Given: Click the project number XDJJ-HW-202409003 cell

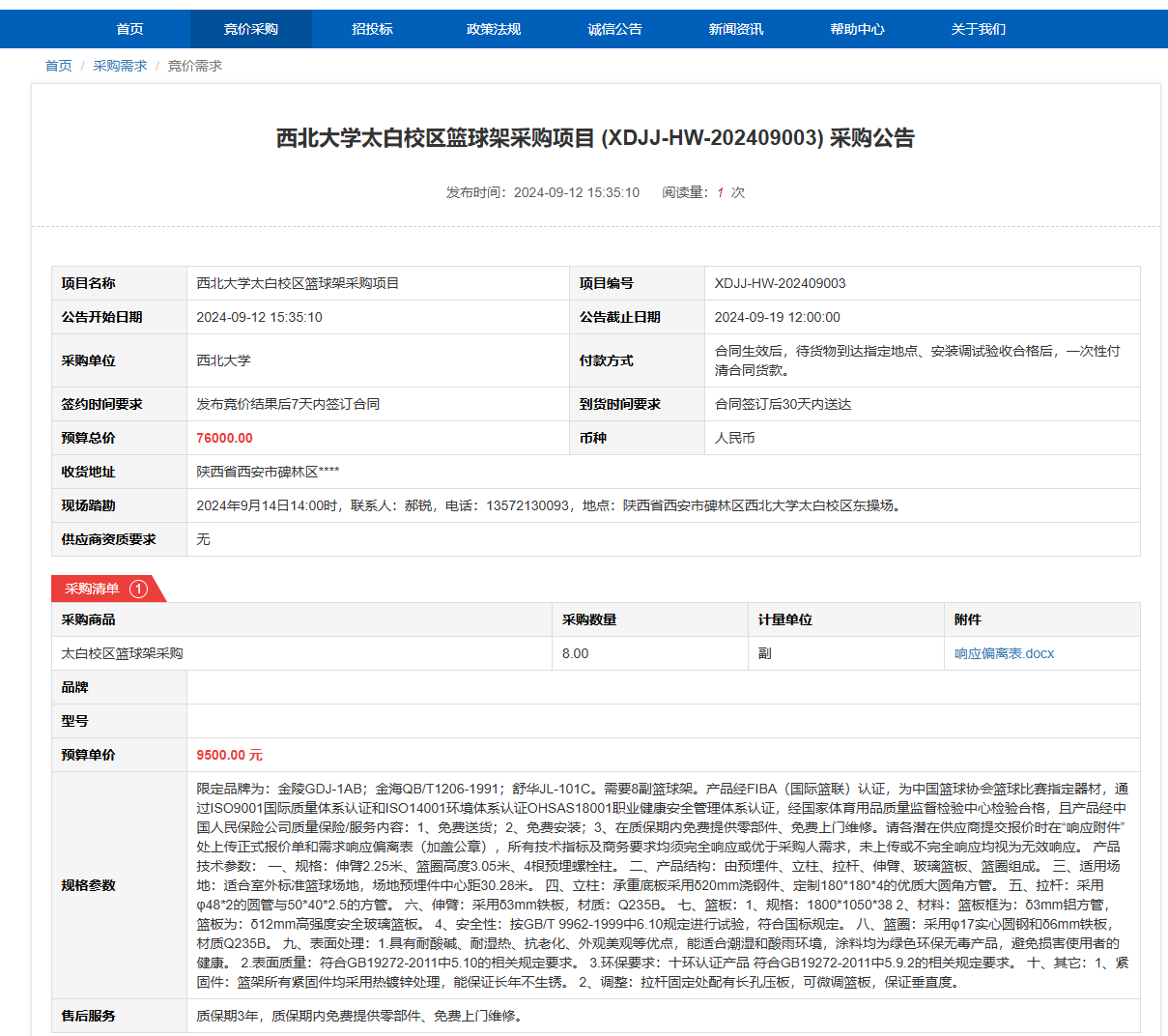Looking at the screenshot, I should point(780,283).
